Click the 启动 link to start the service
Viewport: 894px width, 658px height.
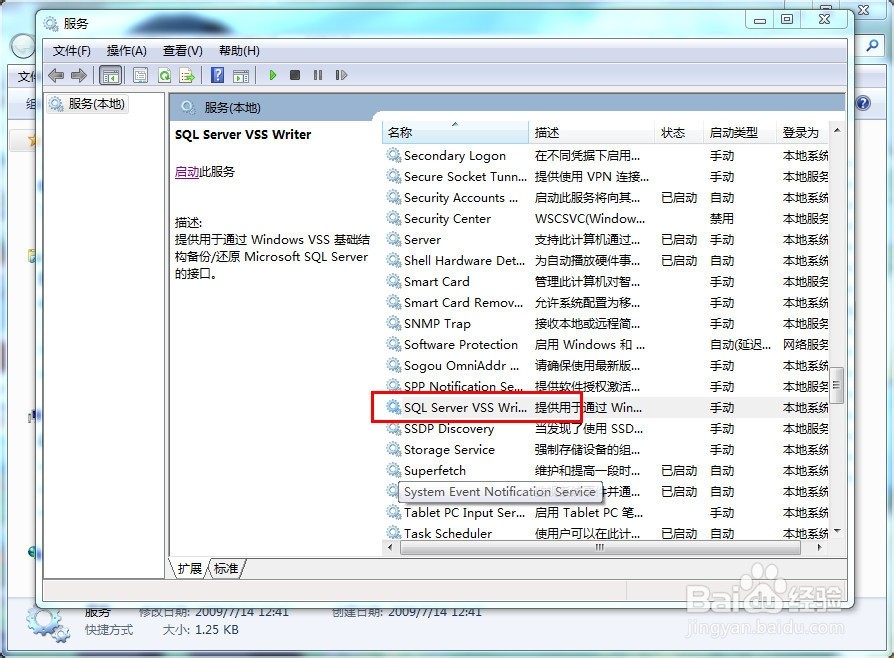coord(186,172)
